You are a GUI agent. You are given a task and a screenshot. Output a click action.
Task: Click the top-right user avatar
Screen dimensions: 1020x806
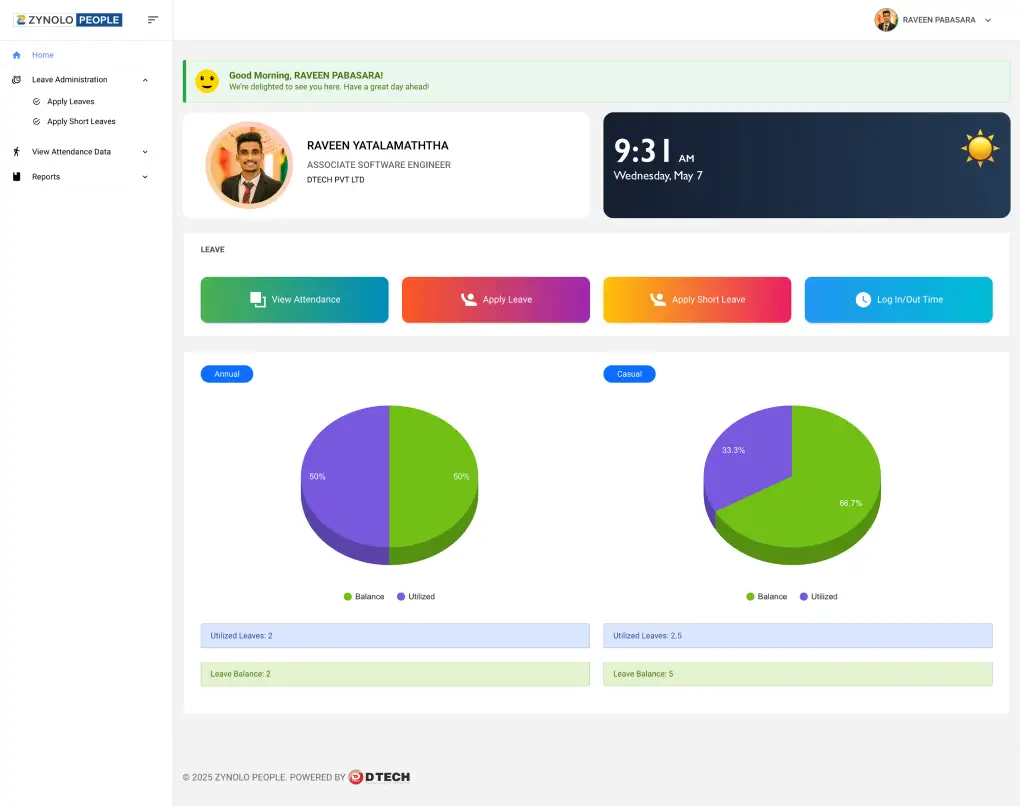click(886, 20)
